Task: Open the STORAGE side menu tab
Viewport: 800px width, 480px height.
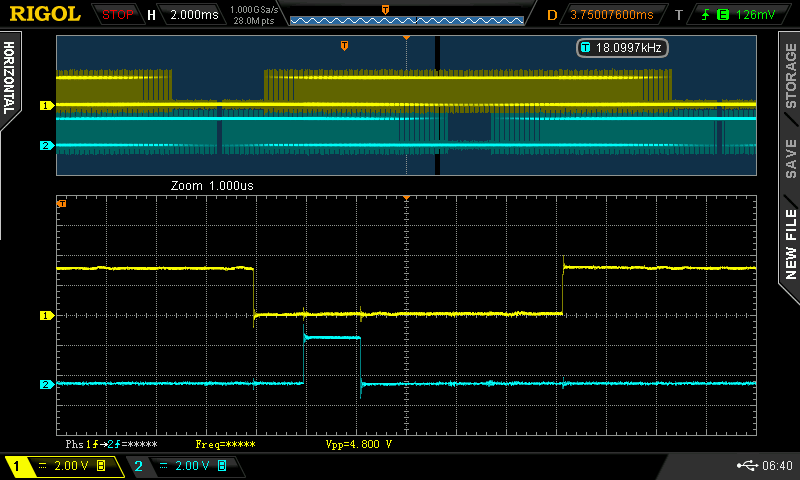Action: pos(790,76)
